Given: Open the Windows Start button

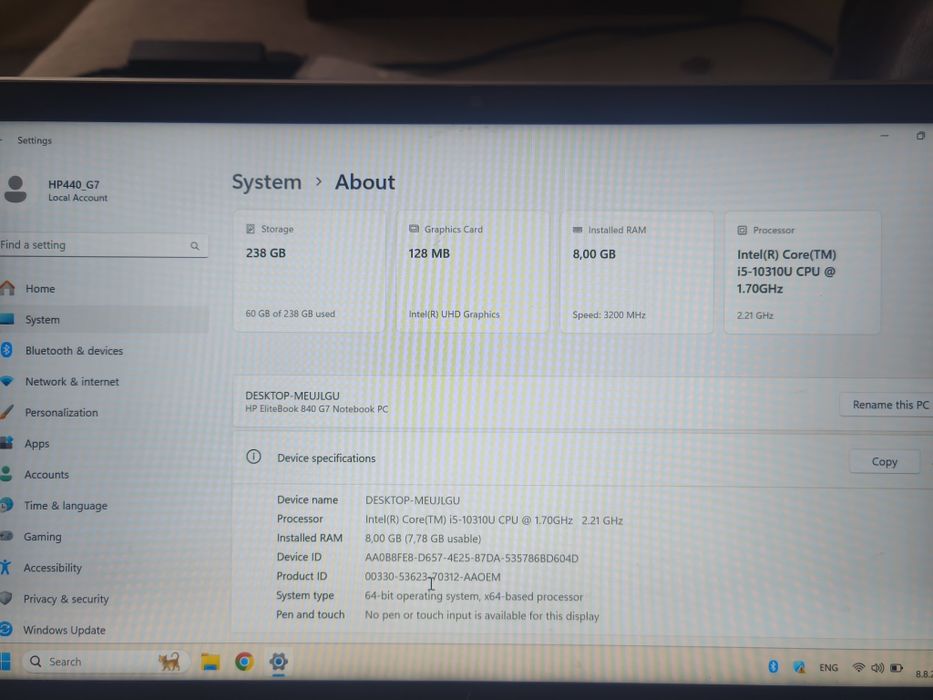Looking at the screenshot, I should [6, 661].
